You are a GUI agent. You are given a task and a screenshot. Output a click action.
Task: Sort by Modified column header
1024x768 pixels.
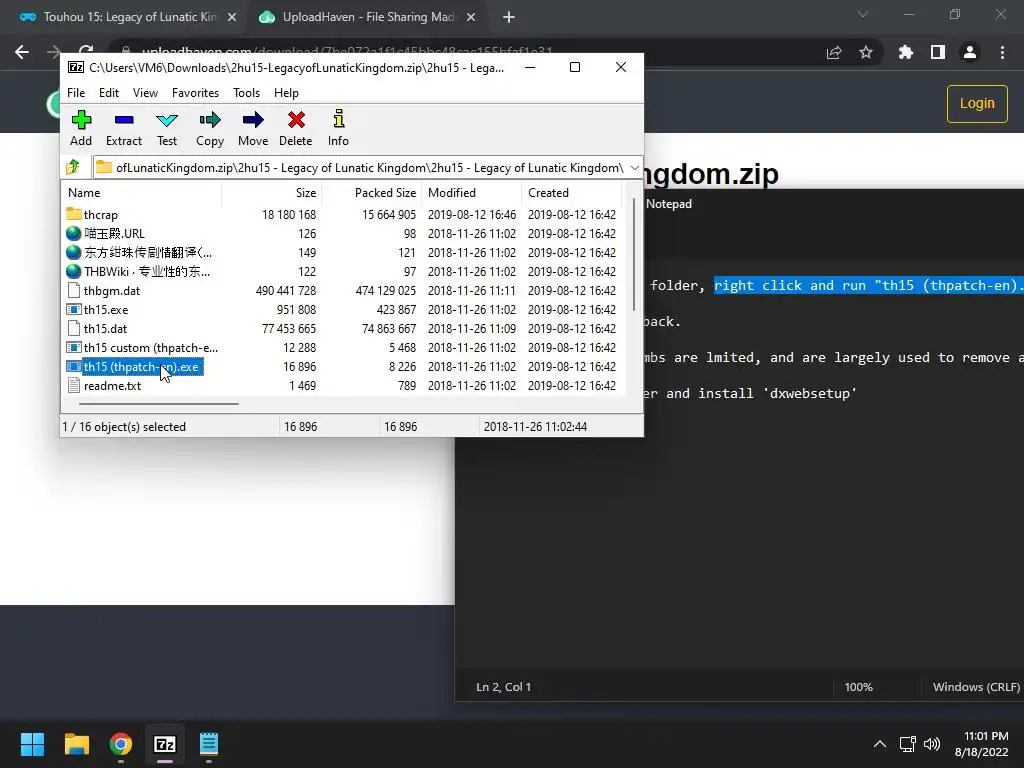tap(472, 193)
